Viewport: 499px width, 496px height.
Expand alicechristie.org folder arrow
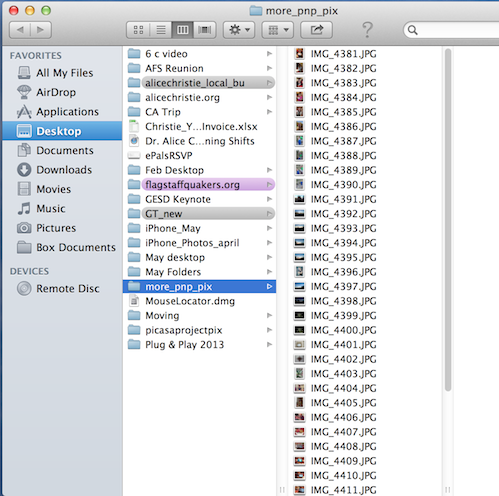point(269,97)
